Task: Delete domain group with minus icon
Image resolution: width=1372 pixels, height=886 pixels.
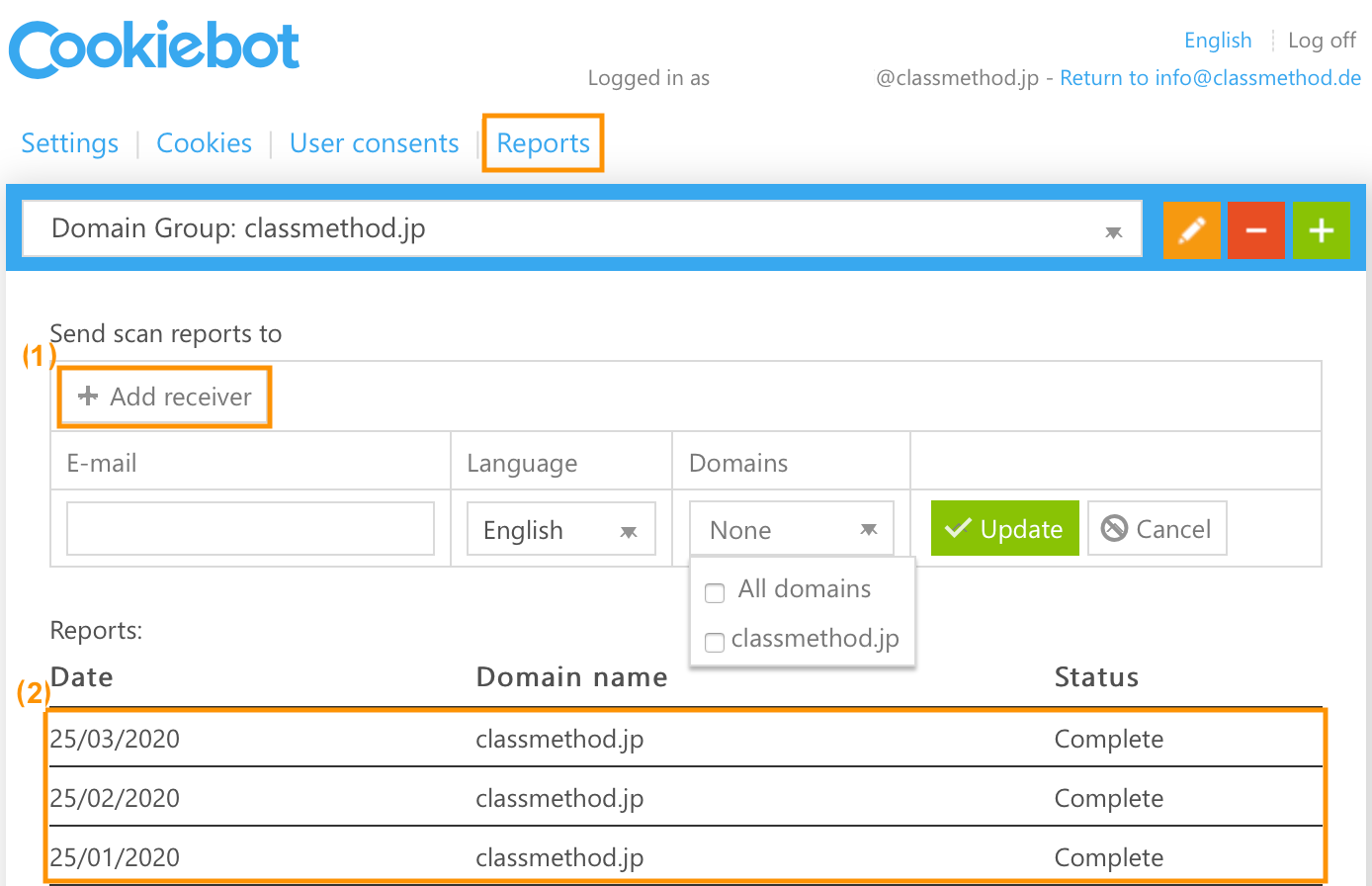Action: click(1256, 229)
